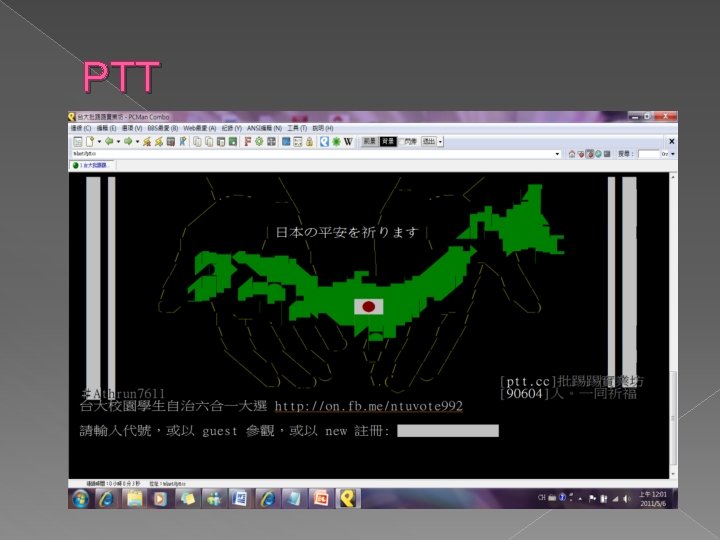This screenshot has height=540, width=720.
Task: Click the second yellow lightning reconnect icon
Action: [159, 141]
